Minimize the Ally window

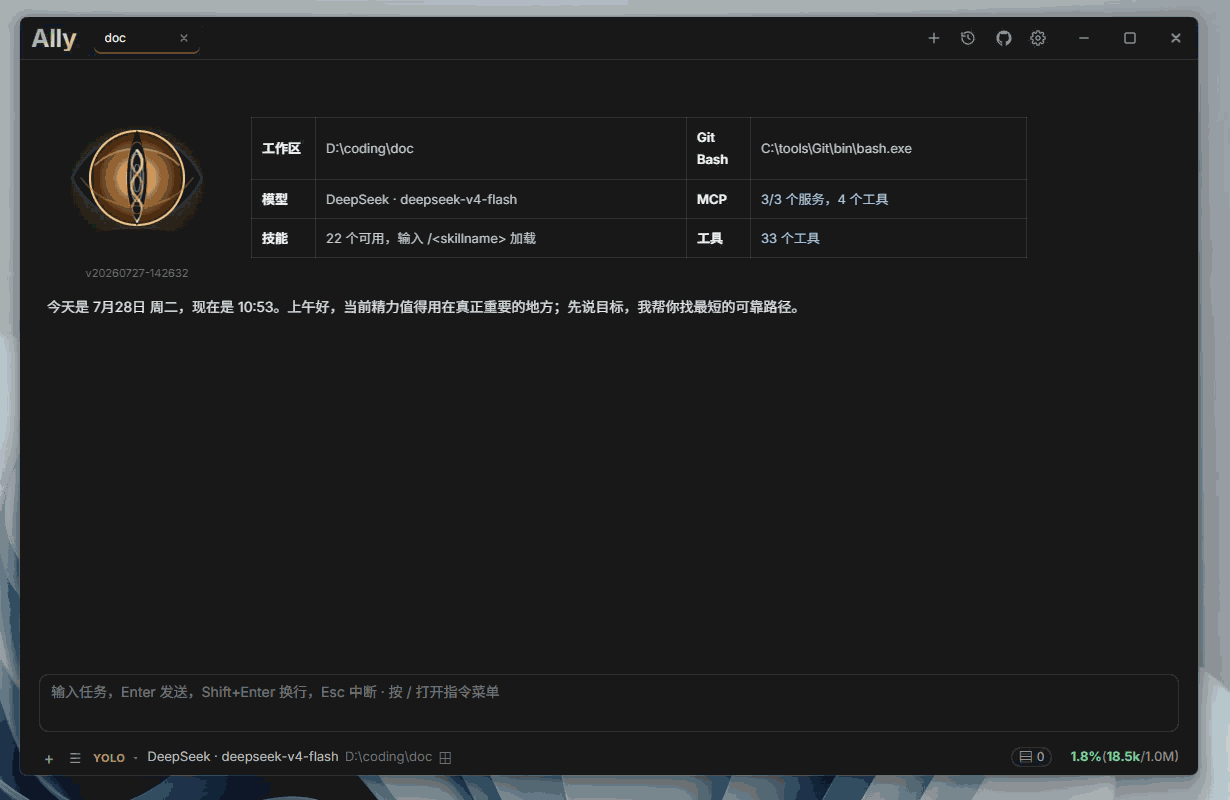point(1084,38)
